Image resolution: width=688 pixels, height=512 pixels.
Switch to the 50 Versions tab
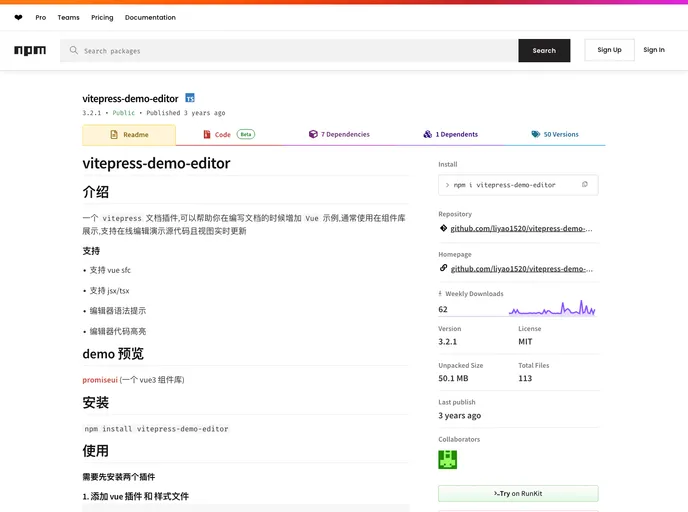555,134
